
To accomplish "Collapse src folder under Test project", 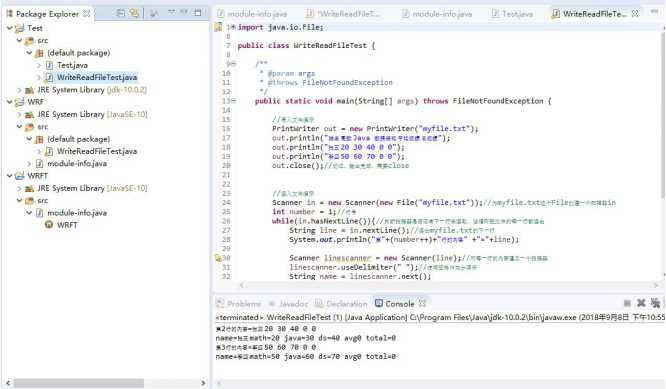I will pos(19,40).
